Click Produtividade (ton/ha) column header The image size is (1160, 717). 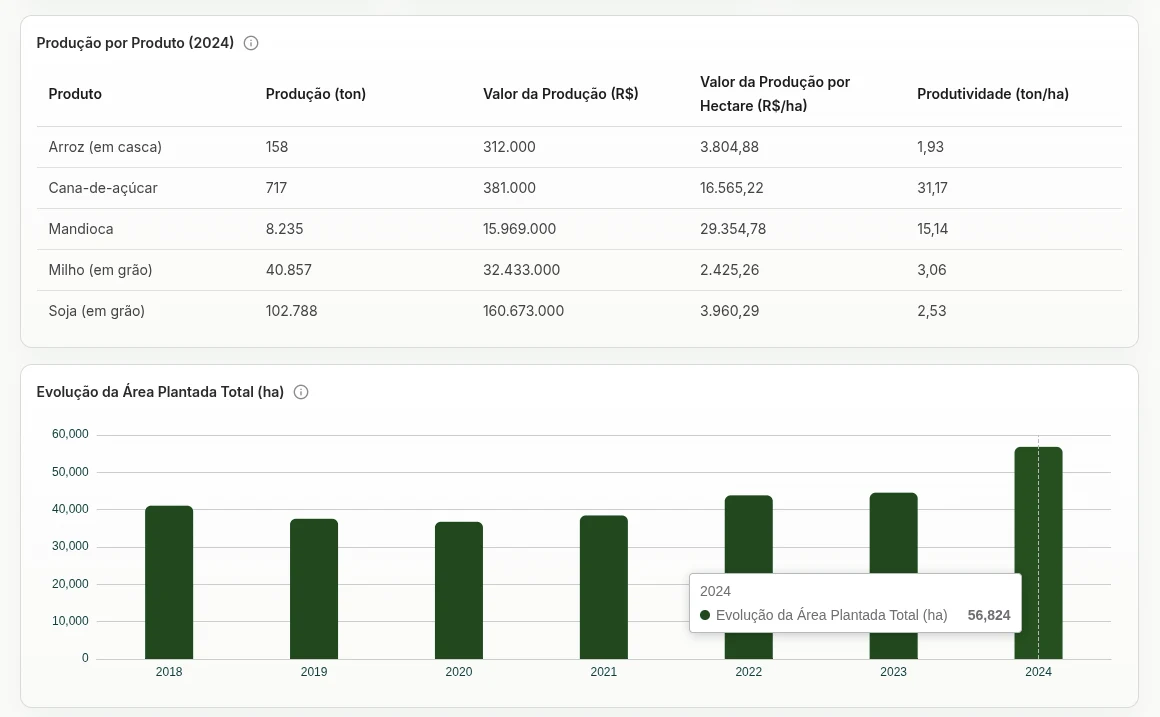(993, 94)
